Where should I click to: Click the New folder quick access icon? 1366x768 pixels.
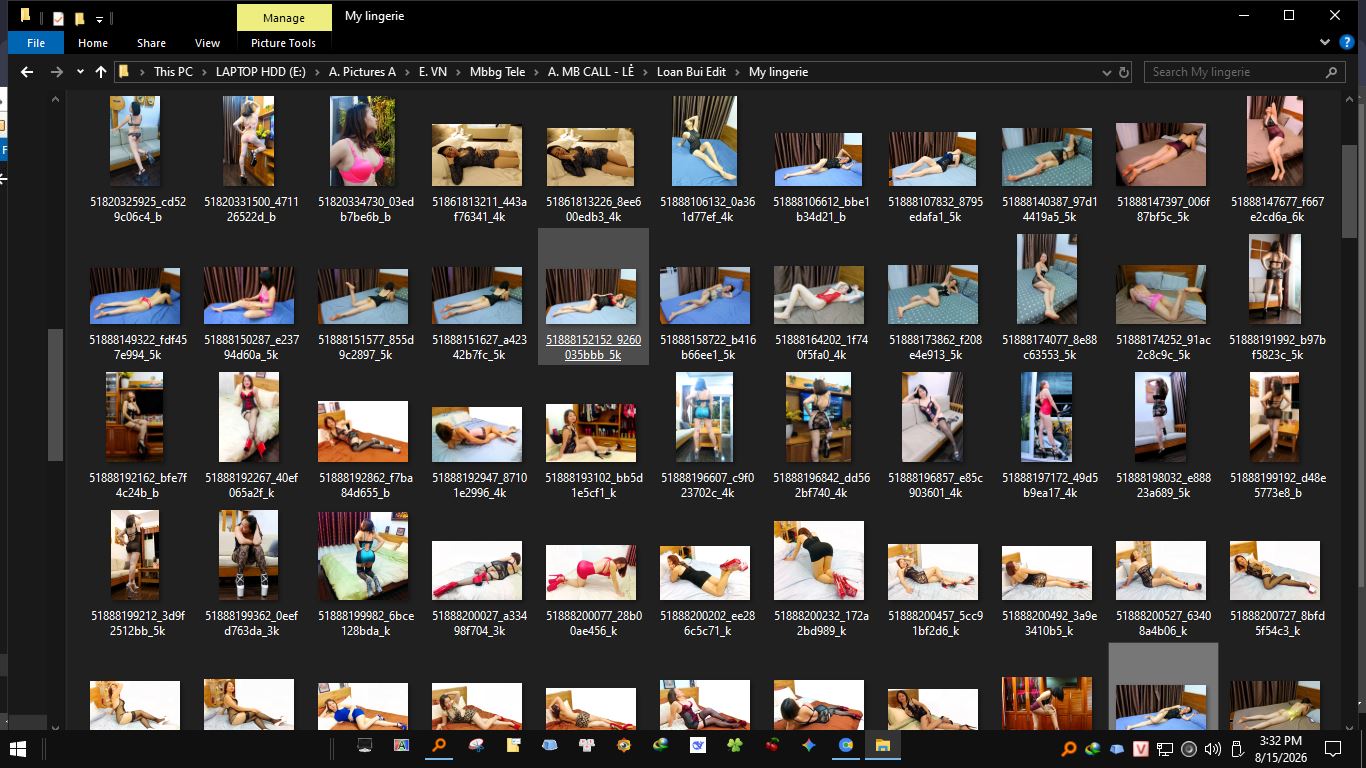point(79,18)
